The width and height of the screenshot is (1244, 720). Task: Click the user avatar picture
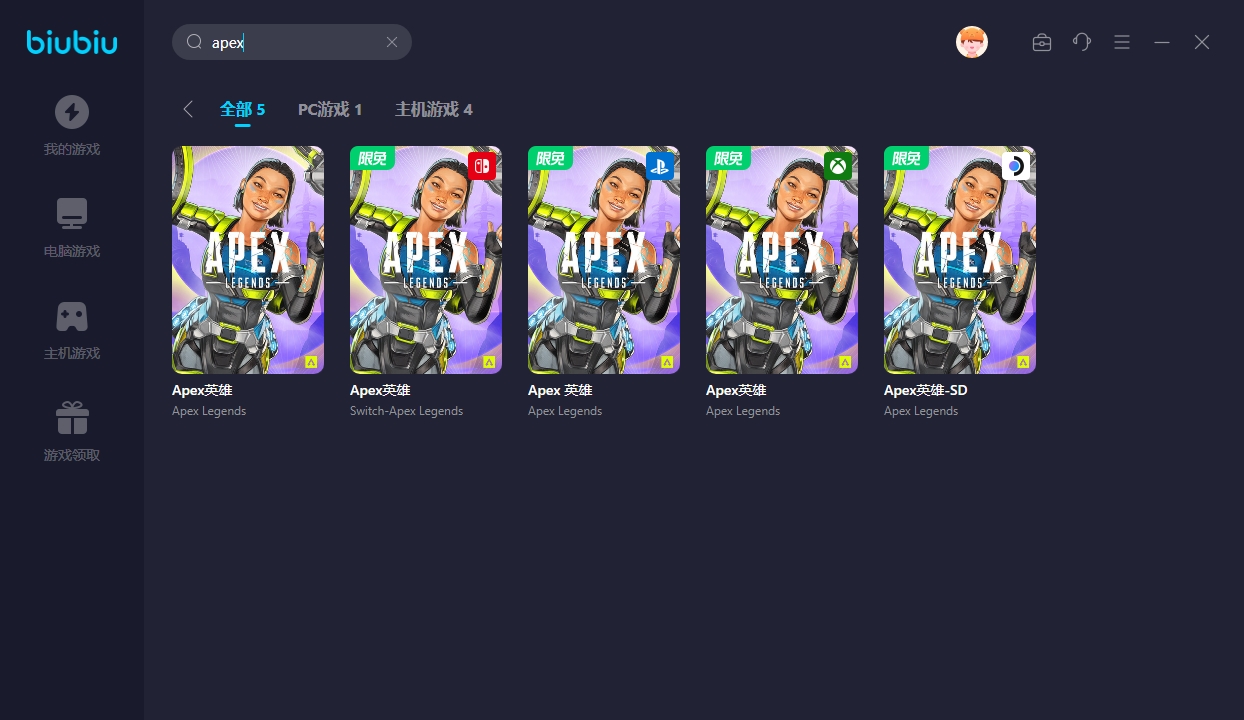(972, 42)
